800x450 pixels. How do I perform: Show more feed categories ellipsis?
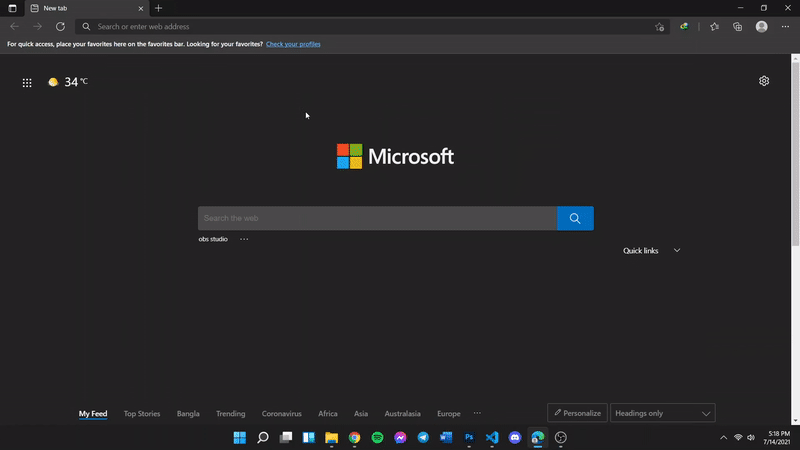pyautogui.click(x=477, y=413)
